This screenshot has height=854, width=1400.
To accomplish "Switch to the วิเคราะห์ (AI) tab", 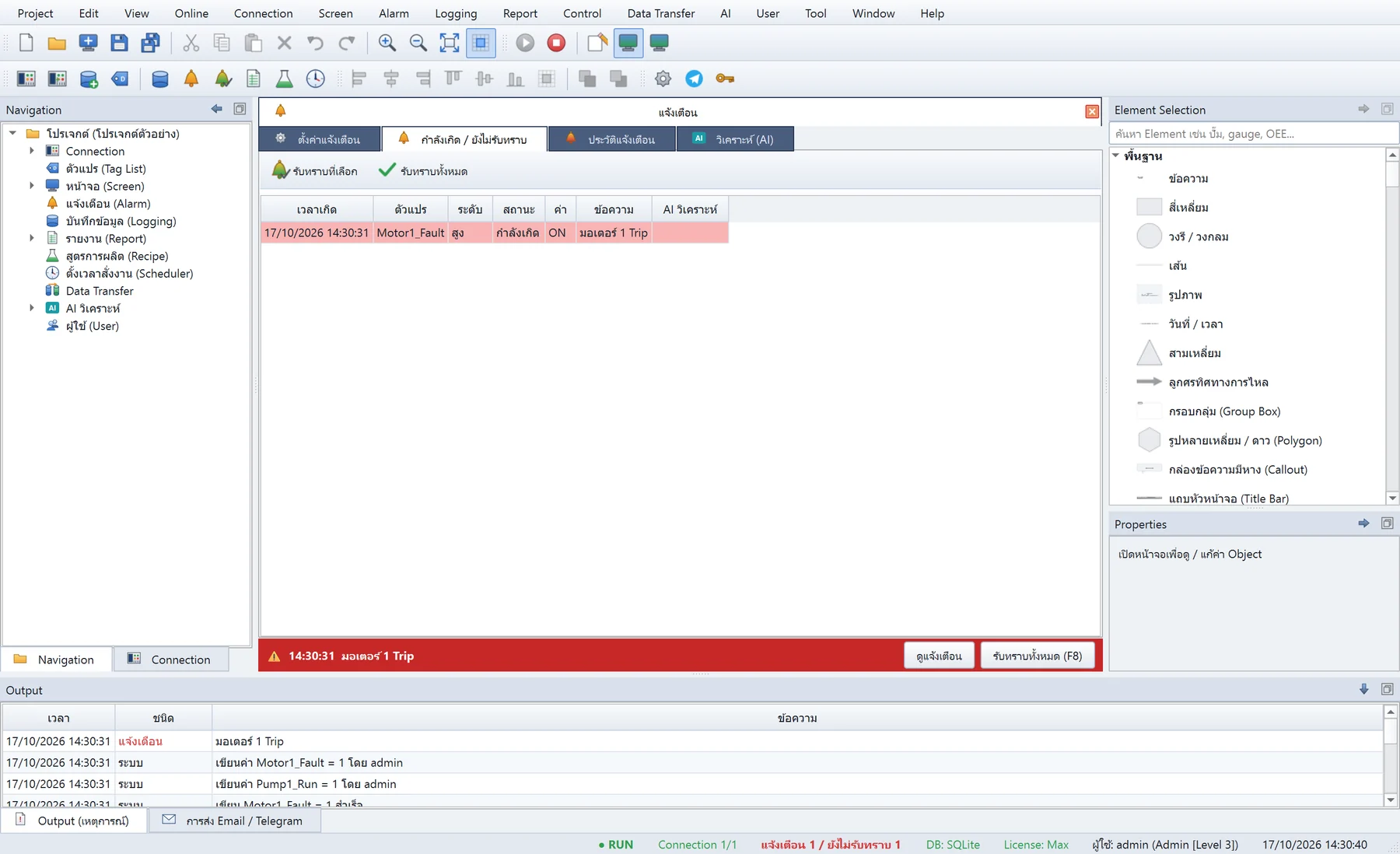I will pyautogui.click(x=735, y=139).
